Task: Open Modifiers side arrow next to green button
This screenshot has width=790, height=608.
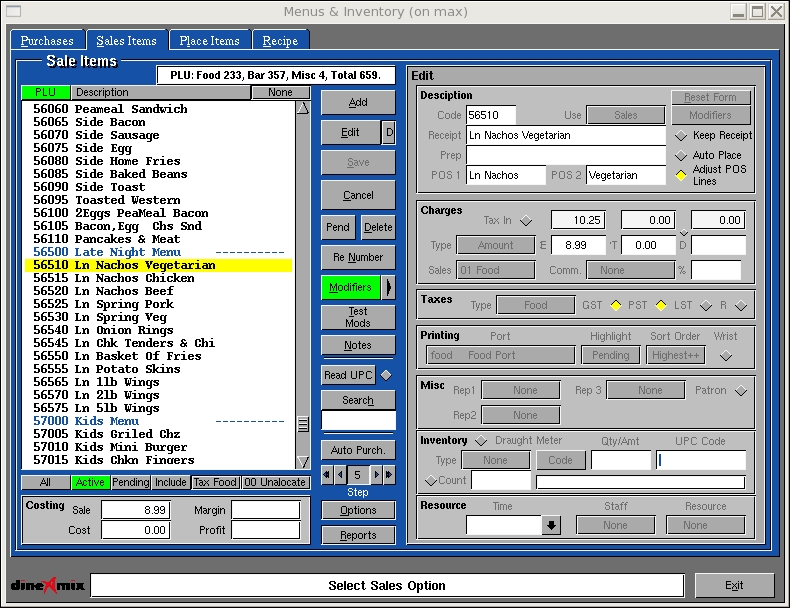Action: tap(388, 288)
